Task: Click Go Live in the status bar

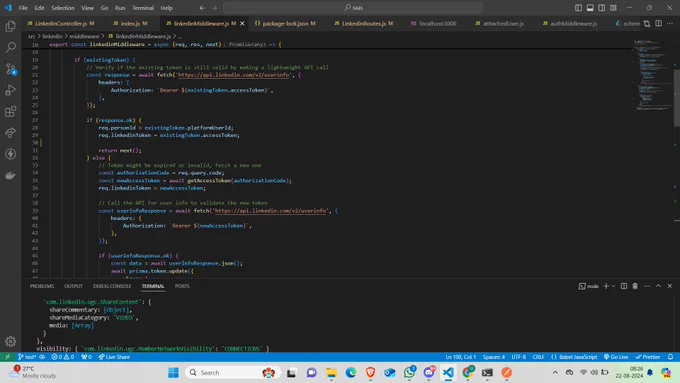Action: tap(616, 357)
